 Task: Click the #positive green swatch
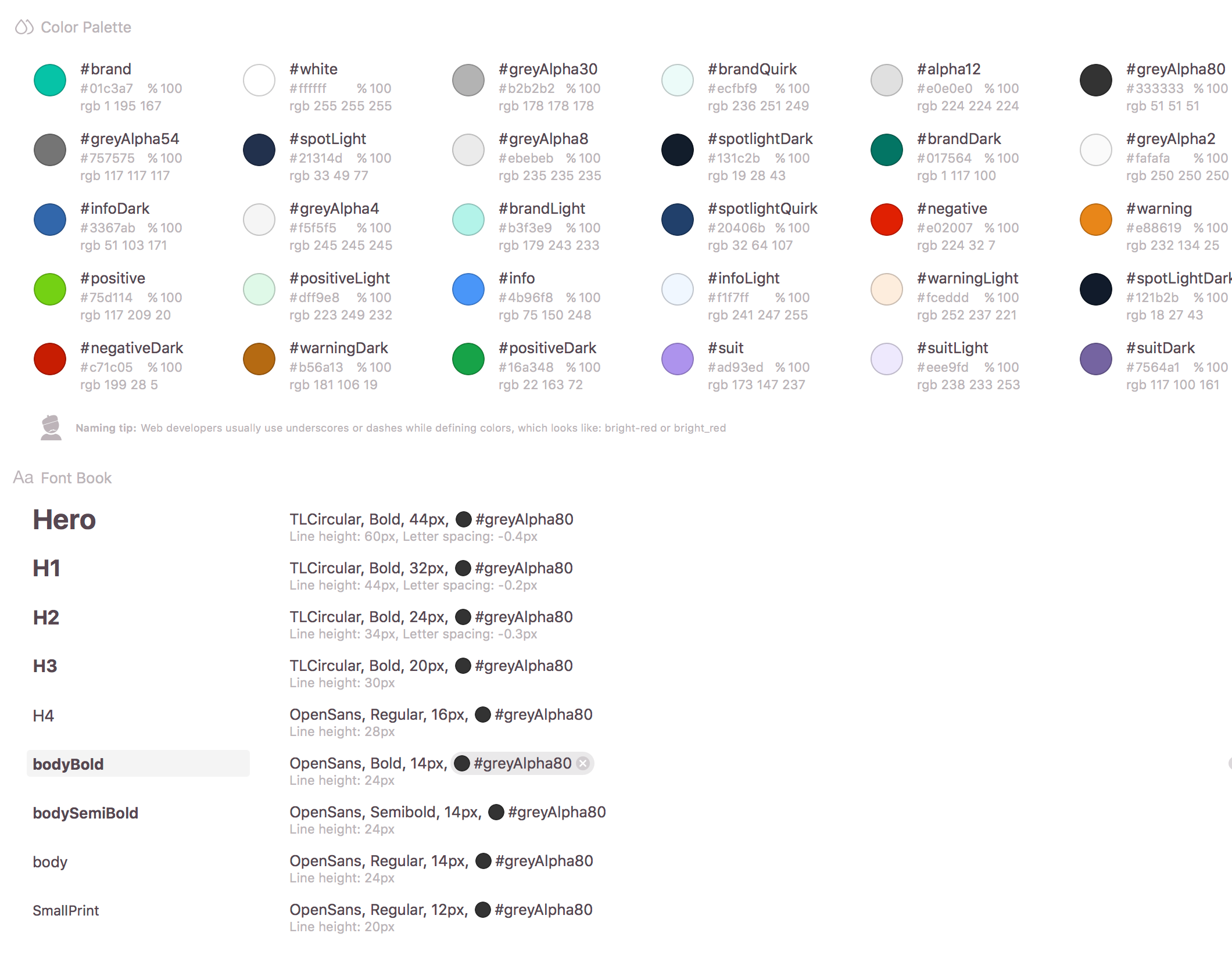tap(50, 289)
